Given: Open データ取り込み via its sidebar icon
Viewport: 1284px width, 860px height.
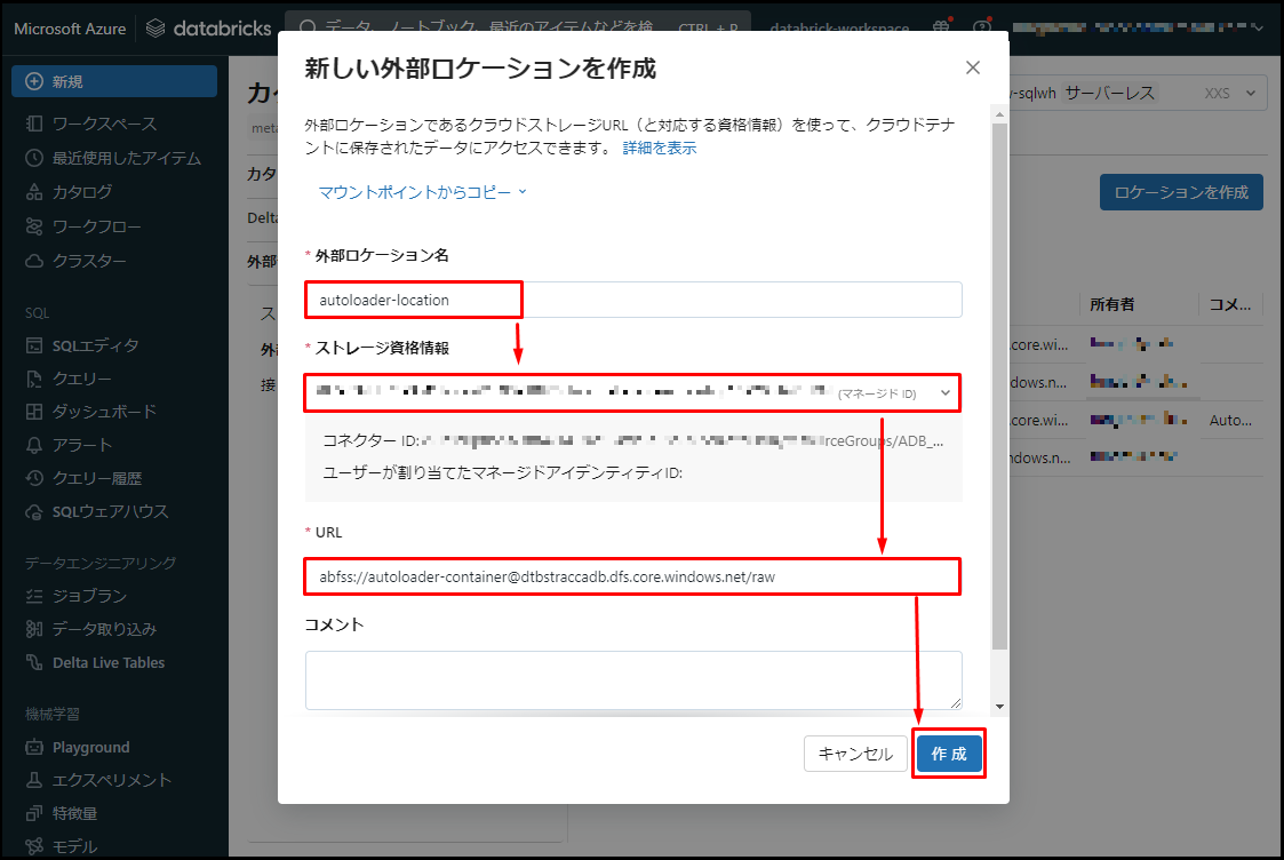Looking at the screenshot, I should pyautogui.click(x=35, y=630).
